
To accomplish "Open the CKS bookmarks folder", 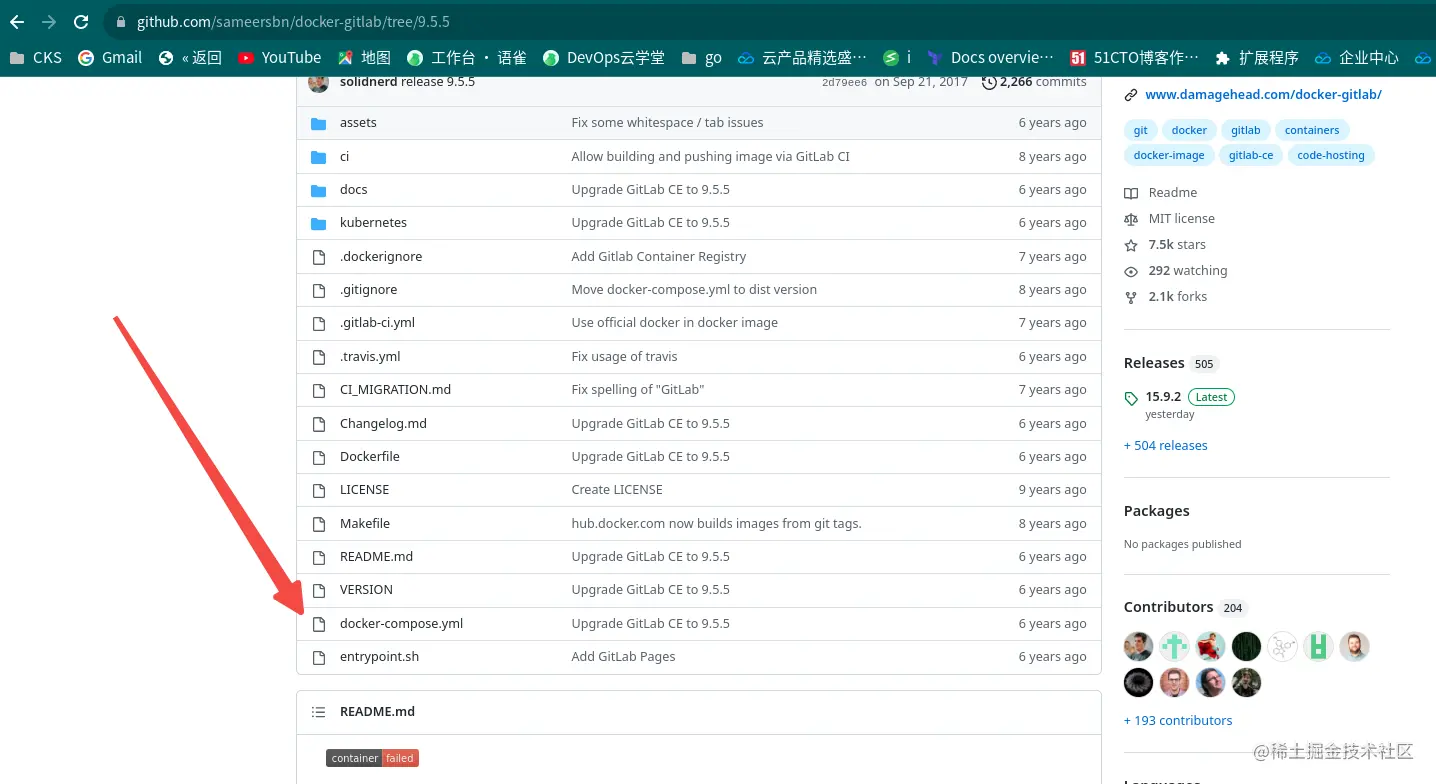I will [x=35, y=58].
